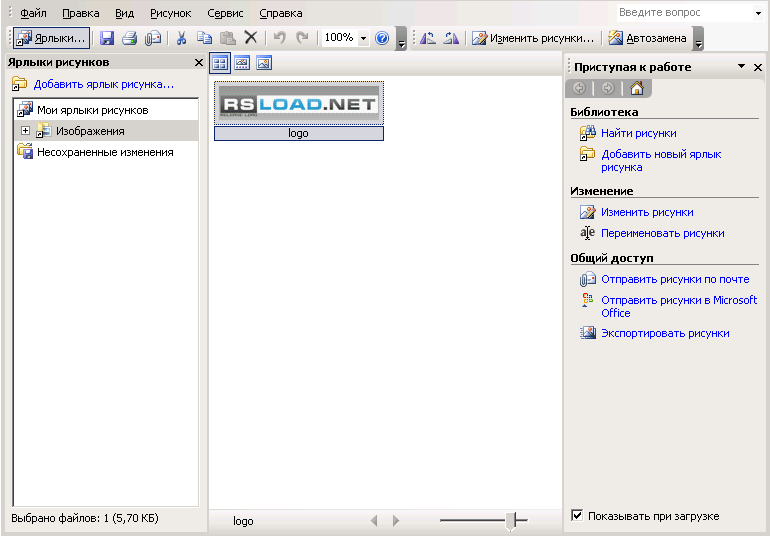This screenshot has height=536, width=770.
Task: Switch to single picture view
Action: (264, 63)
